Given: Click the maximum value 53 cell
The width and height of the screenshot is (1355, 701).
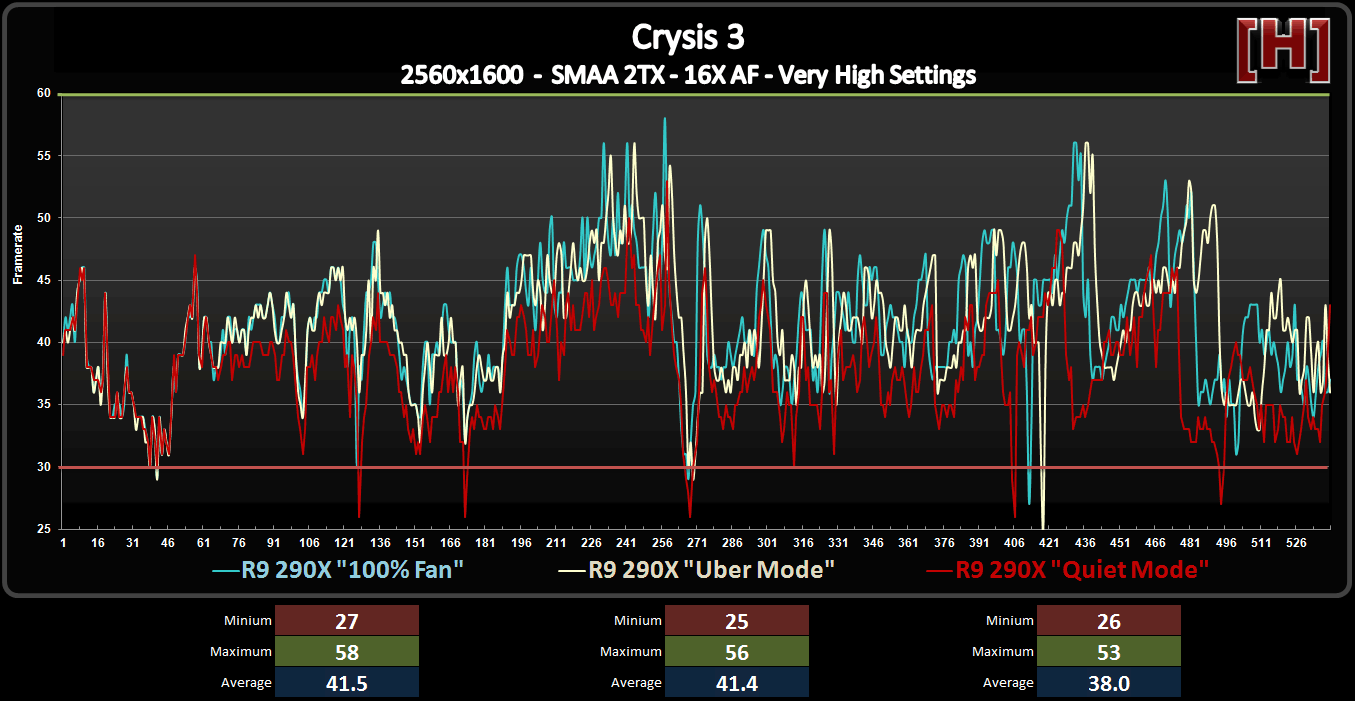Looking at the screenshot, I should pos(1109,652).
